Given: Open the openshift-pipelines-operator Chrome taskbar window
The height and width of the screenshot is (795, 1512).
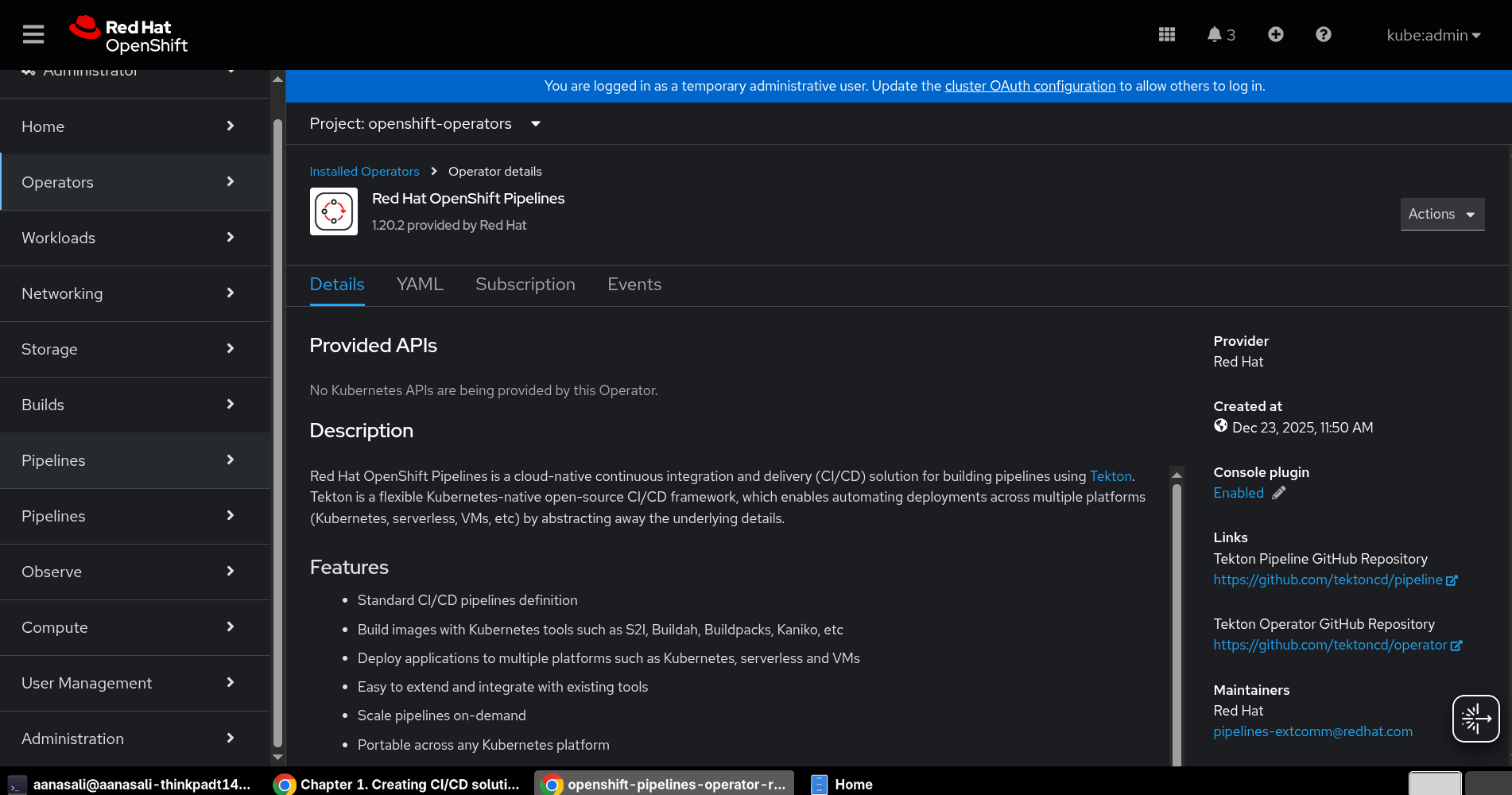Looking at the screenshot, I should (664, 785).
